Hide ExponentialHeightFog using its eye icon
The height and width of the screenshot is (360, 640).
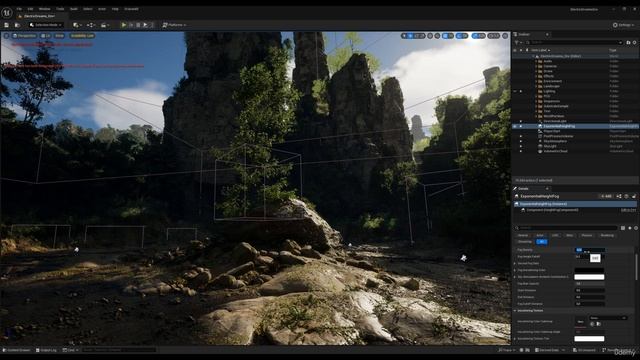[515, 127]
